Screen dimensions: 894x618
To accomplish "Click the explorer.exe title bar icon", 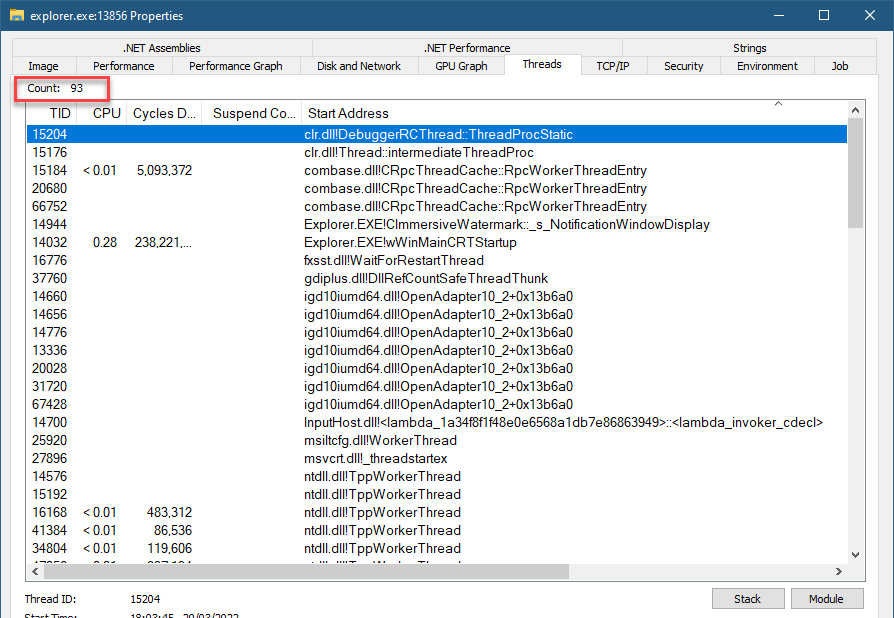I will click(x=16, y=16).
